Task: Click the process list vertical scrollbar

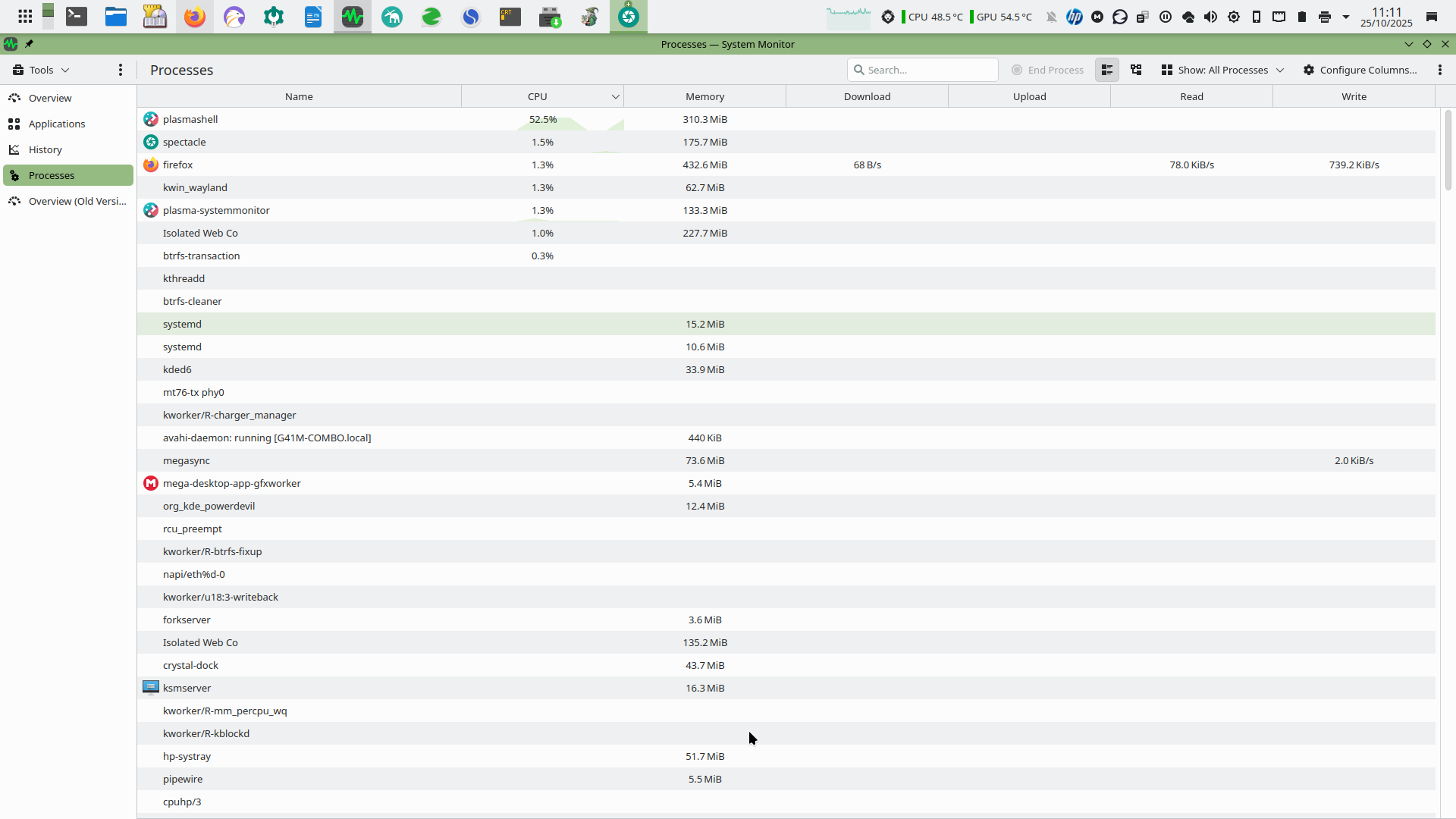Action: [1448, 152]
